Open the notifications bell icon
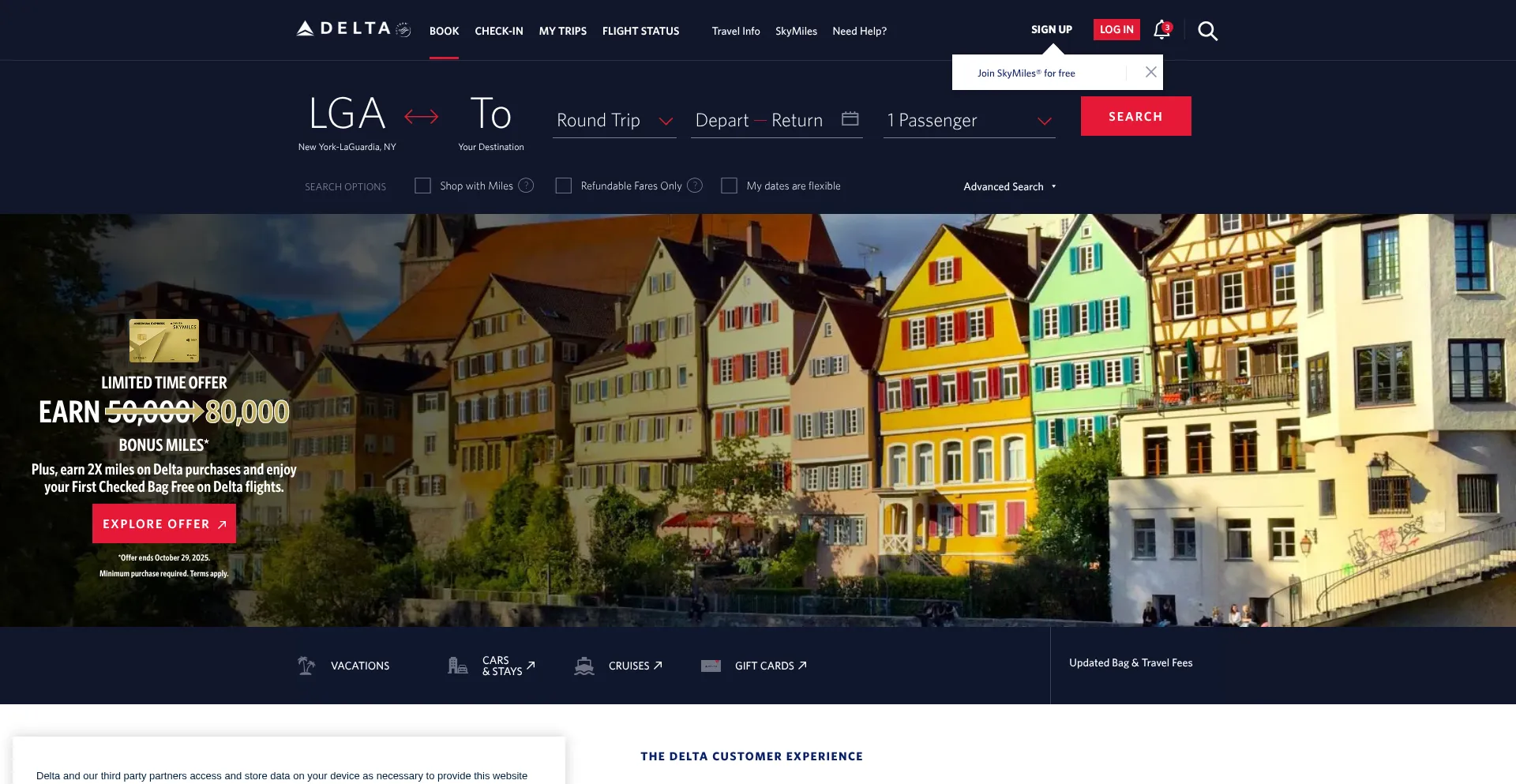The width and height of the screenshot is (1516, 784). (1161, 30)
